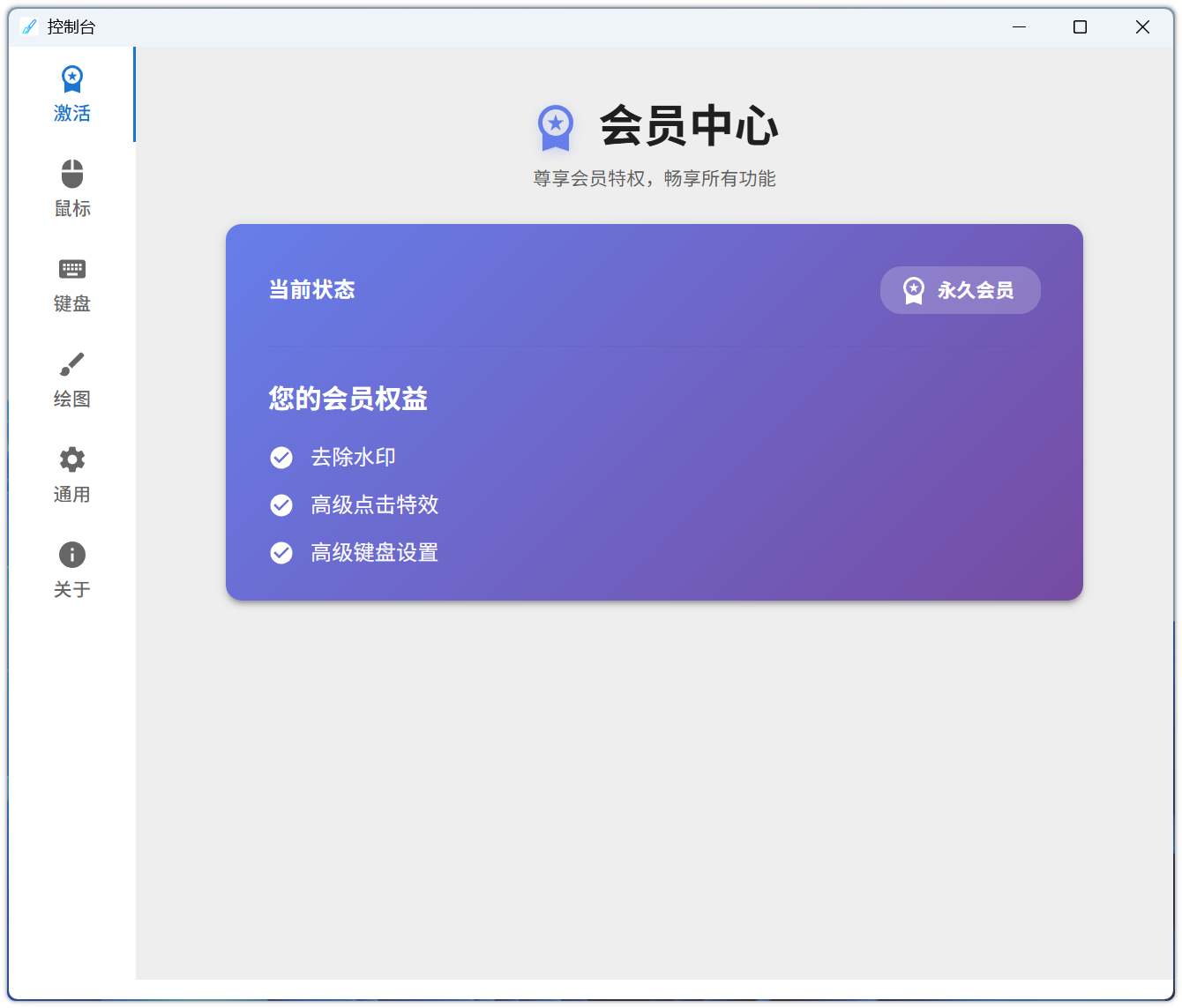Toggle the checkmark next to 去除水印
The width and height of the screenshot is (1182, 1008).
(x=281, y=458)
